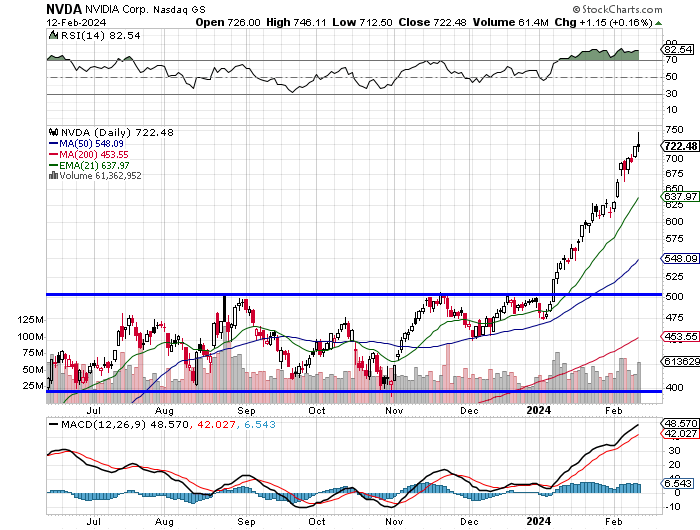Click the 125M label on the volume axis
The image size is (700, 530).
[x=30, y=320]
